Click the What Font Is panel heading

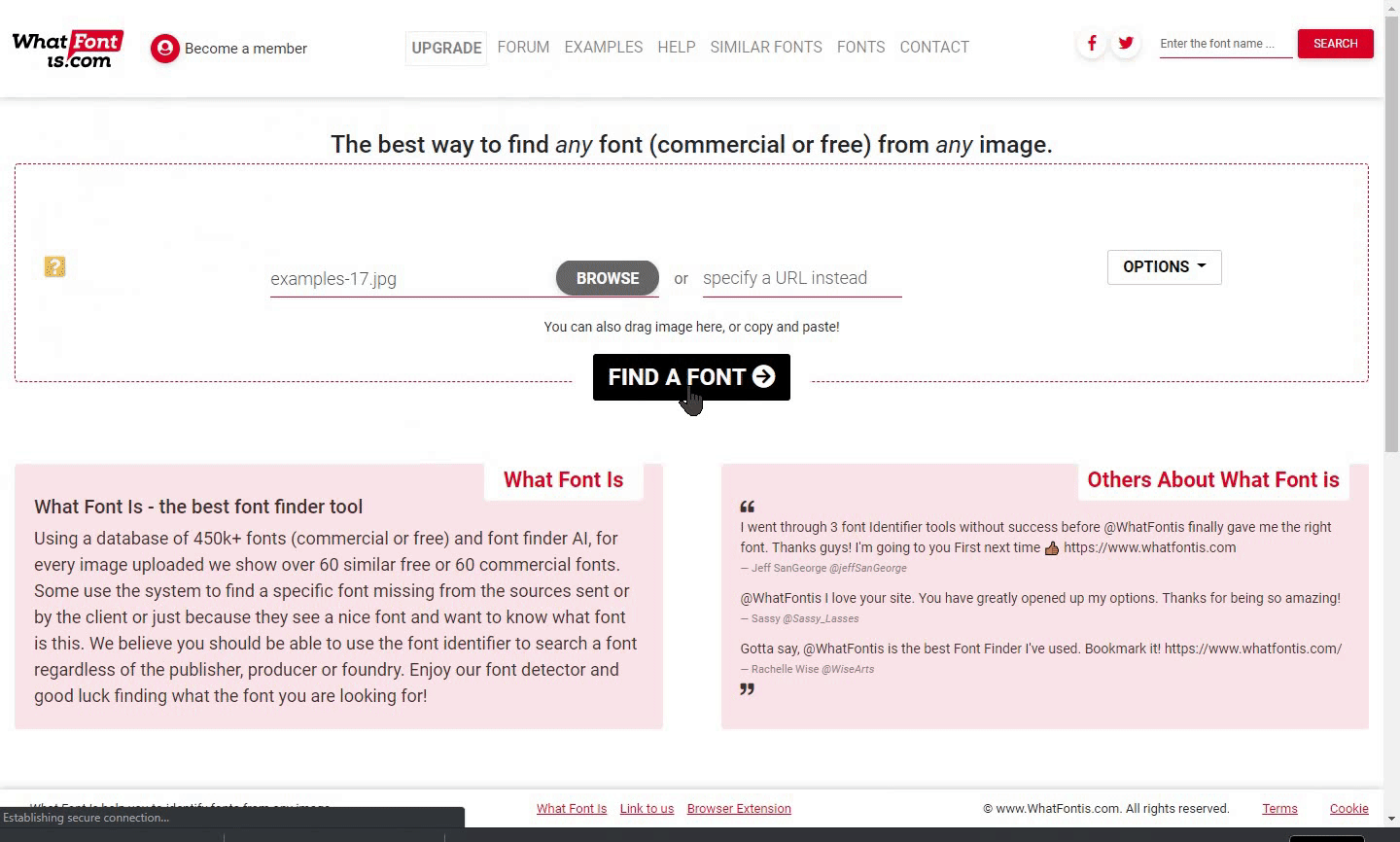click(563, 480)
